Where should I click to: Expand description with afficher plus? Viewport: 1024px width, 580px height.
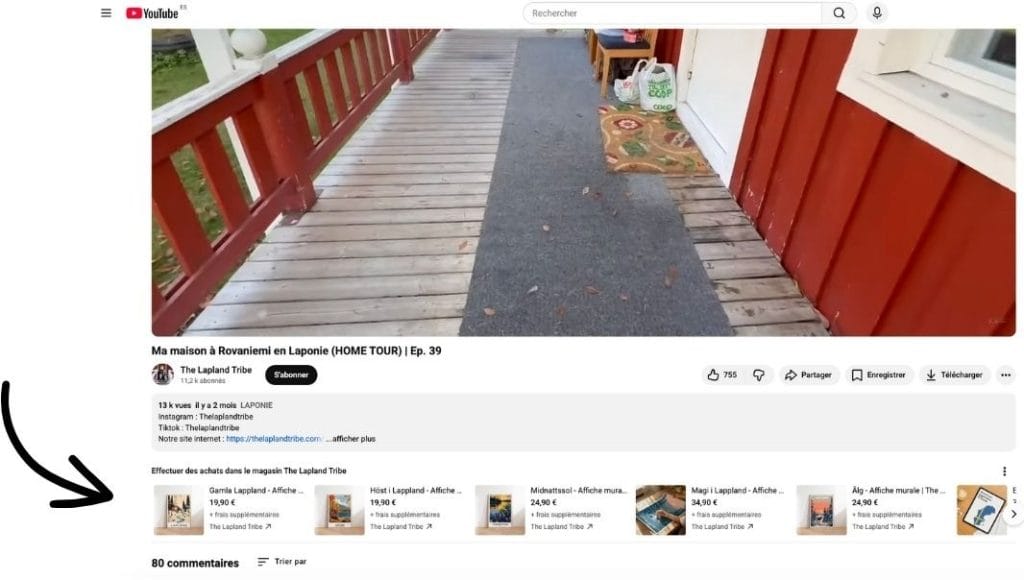coord(351,439)
